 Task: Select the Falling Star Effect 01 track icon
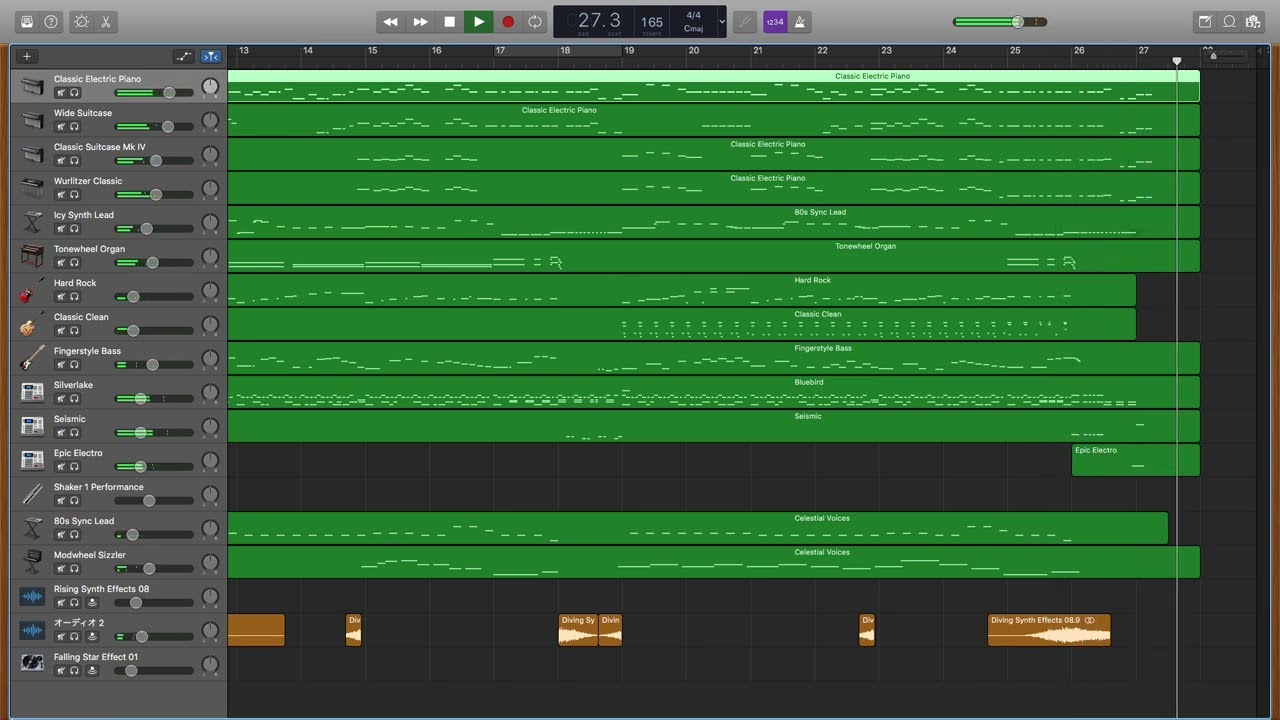click(x=33, y=664)
